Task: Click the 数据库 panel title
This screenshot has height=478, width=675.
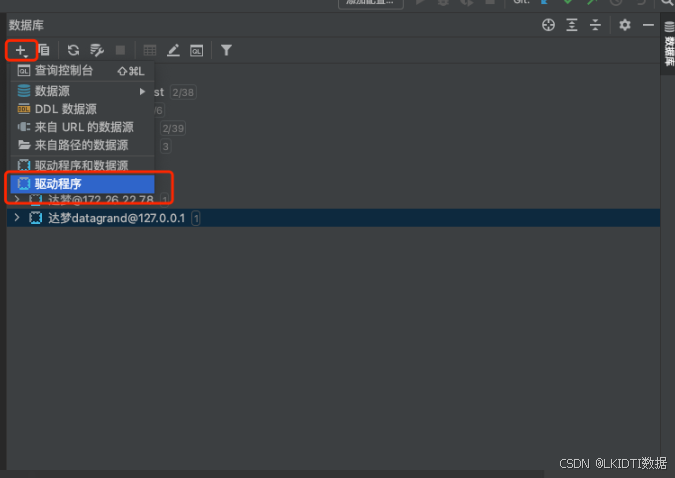Action: (x=26, y=25)
